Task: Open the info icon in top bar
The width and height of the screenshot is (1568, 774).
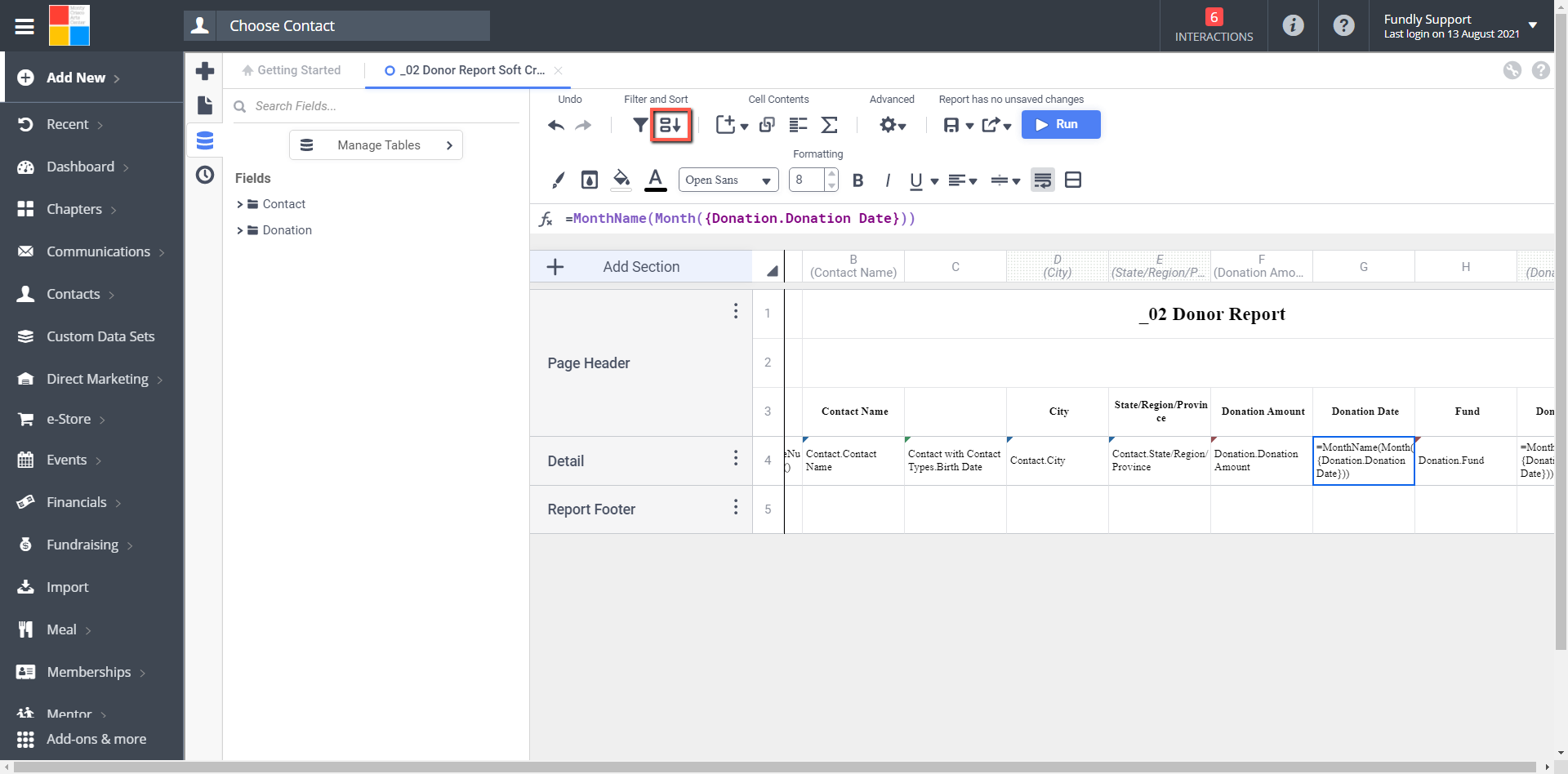Action: (x=1293, y=25)
